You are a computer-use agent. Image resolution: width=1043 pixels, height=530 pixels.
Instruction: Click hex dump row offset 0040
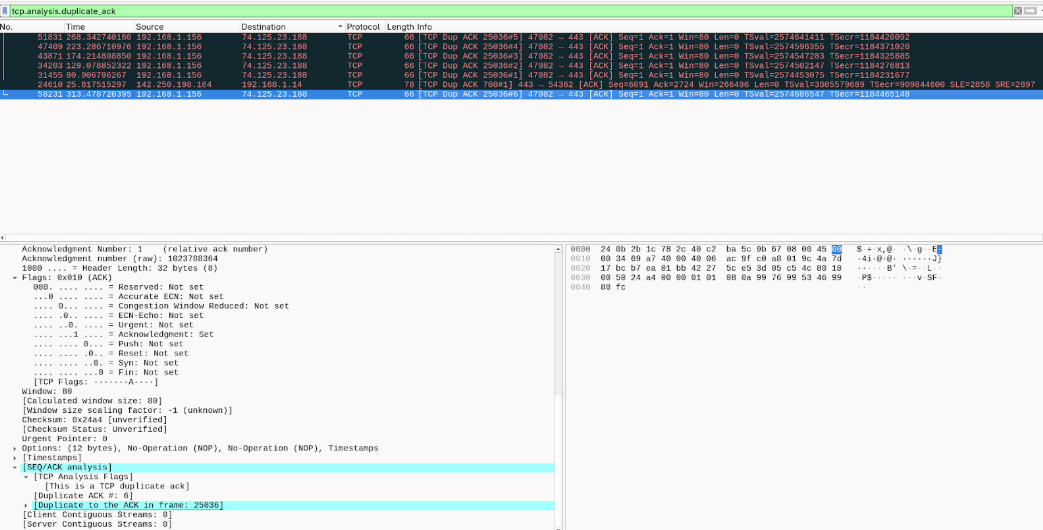(x=580, y=287)
